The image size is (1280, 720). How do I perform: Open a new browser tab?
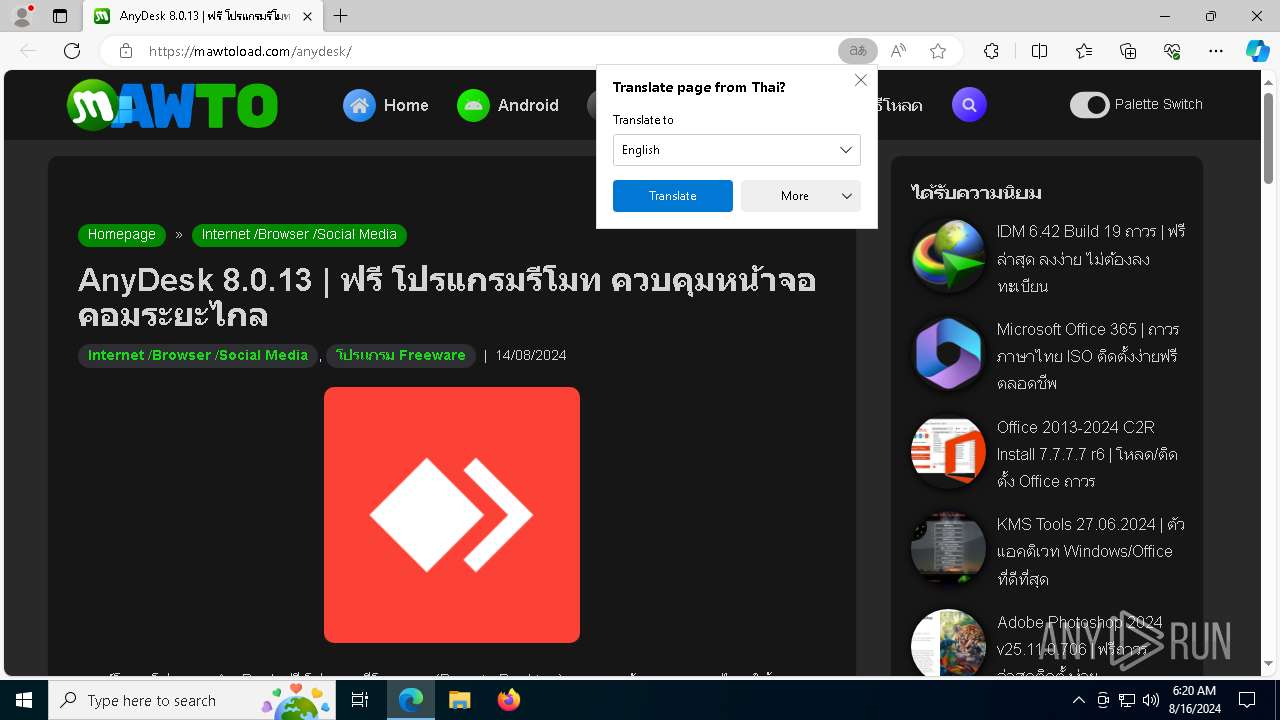341,16
